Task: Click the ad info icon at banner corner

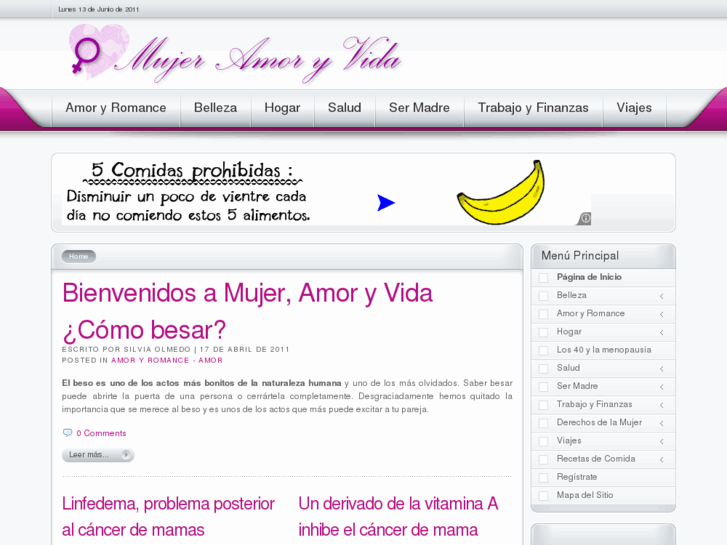Action: [585, 218]
